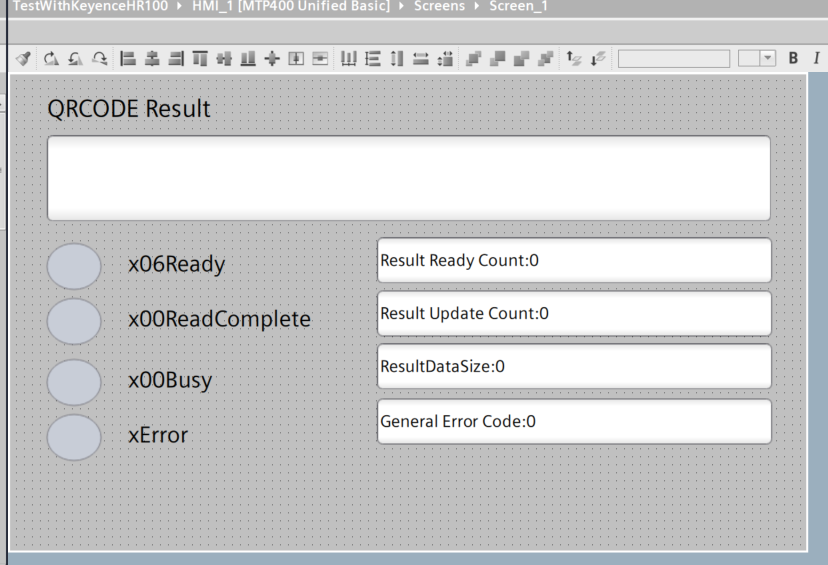Viewport: 828px width, 565px height.
Task: Click move layer down arrow icon
Action: [598, 58]
